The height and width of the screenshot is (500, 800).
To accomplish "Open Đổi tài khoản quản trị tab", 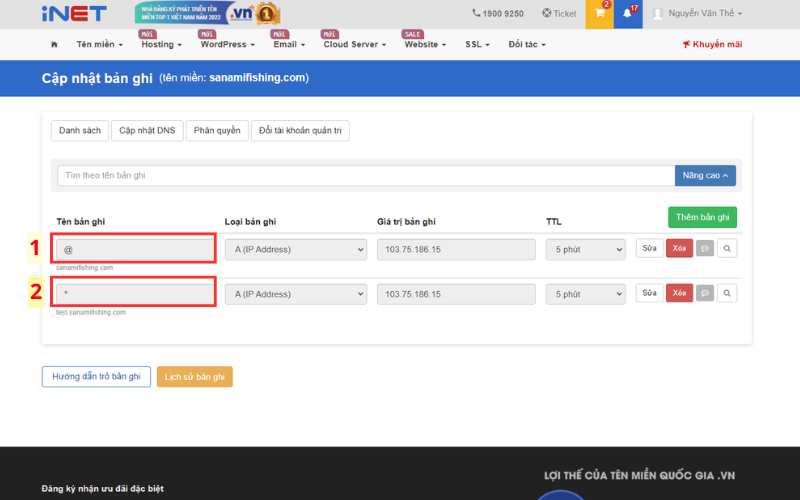I will [300, 131].
